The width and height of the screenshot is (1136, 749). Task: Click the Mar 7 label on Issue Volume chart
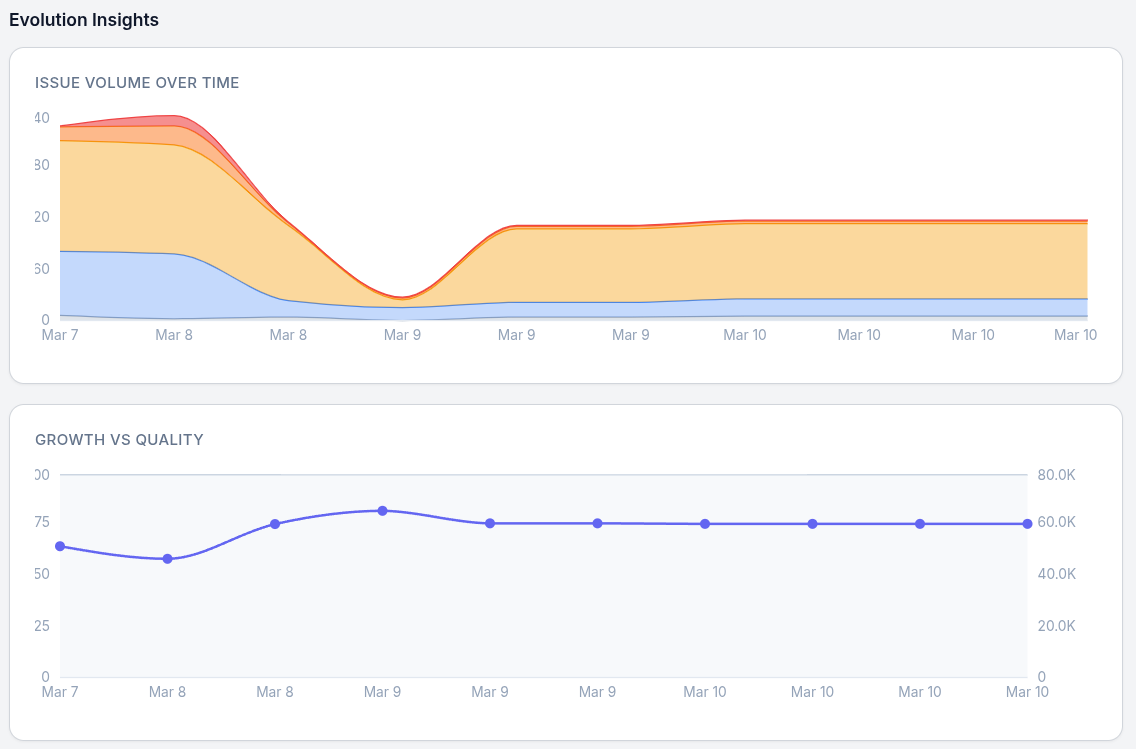pyautogui.click(x=60, y=335)
